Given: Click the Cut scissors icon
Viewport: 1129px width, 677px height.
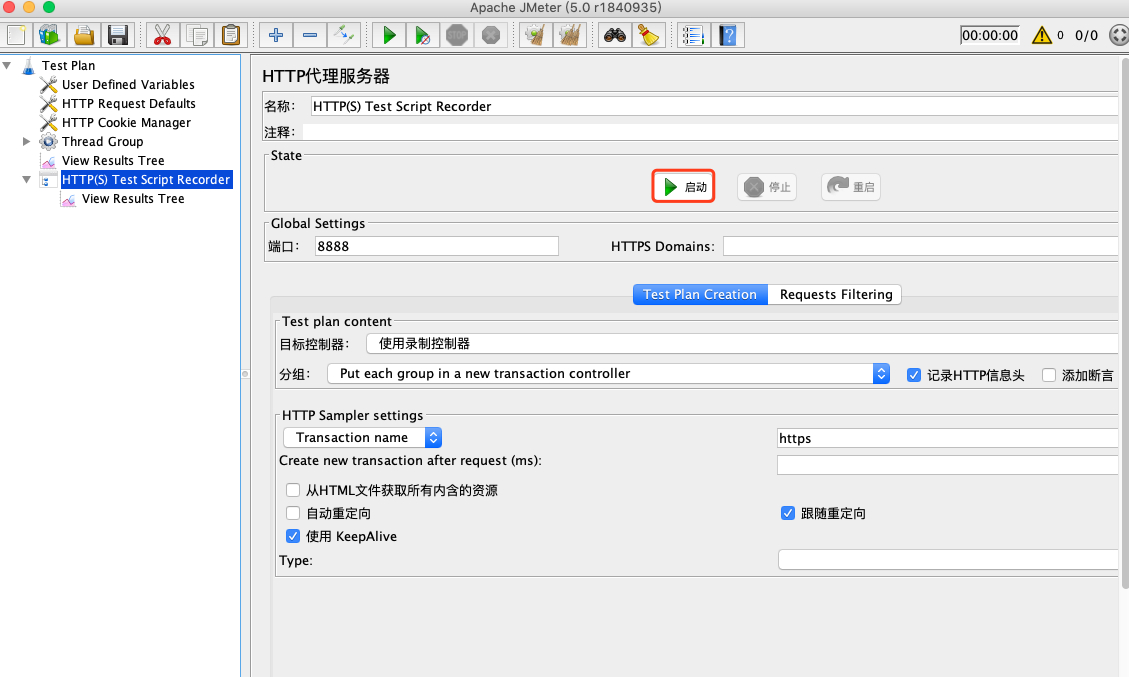Looking at the screenshot, I should pyautogui.click(x=163, y=35).
